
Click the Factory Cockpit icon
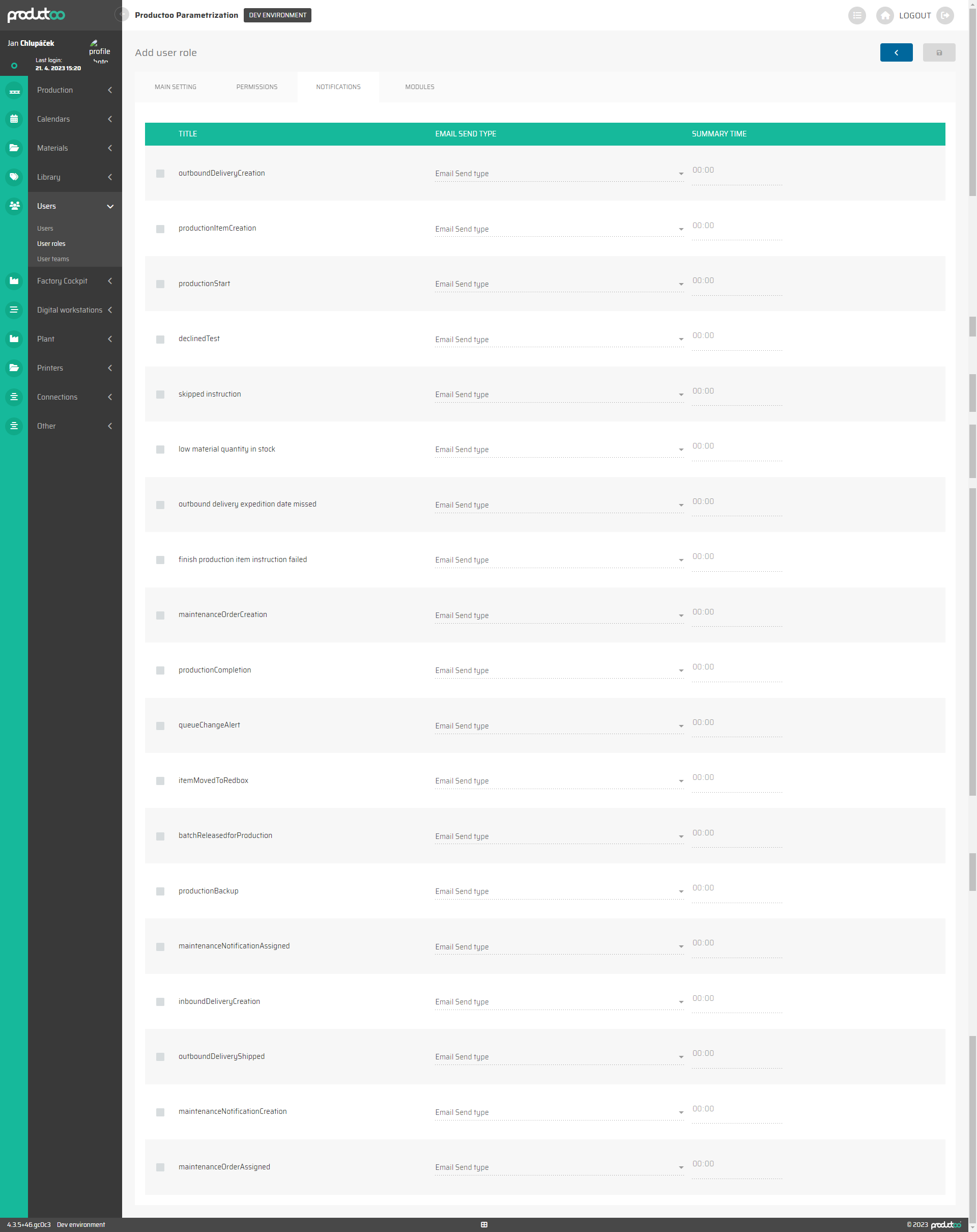pos(14,281)
